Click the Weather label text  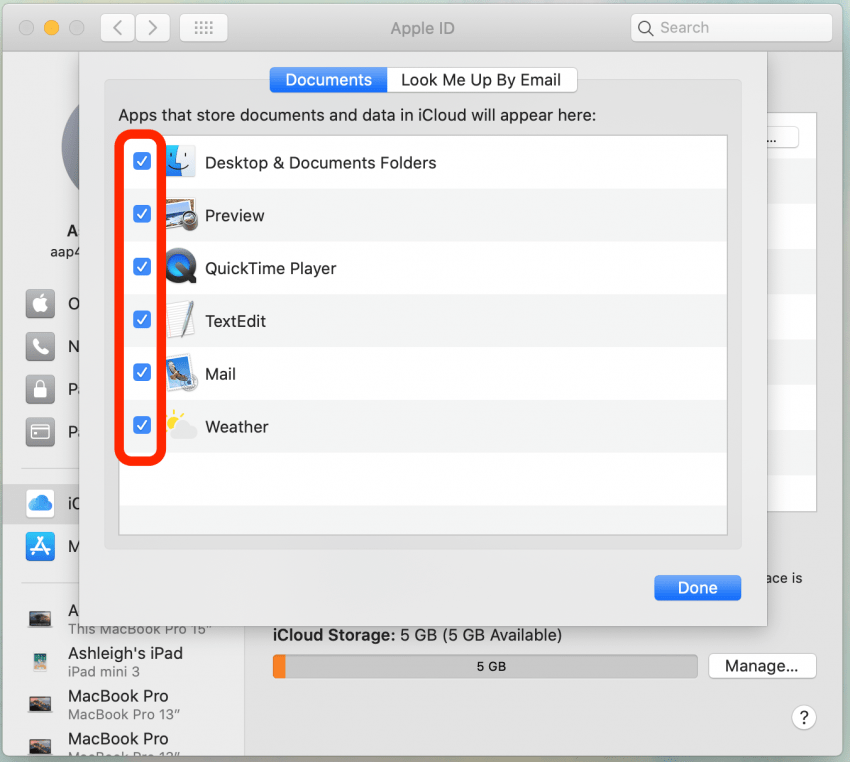237,427
